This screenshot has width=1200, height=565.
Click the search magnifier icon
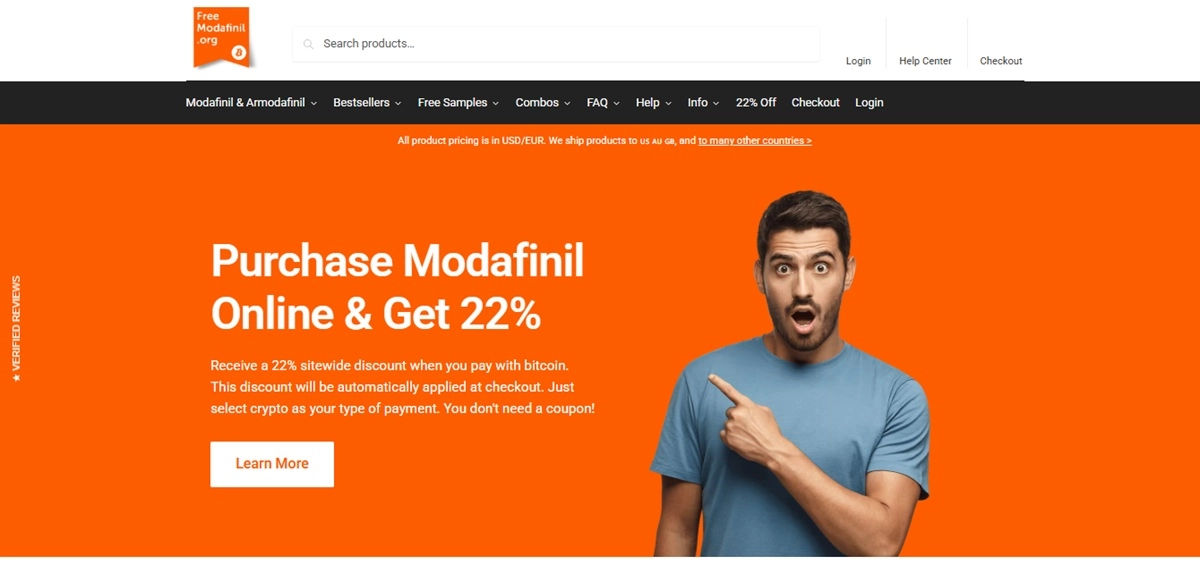308,44
